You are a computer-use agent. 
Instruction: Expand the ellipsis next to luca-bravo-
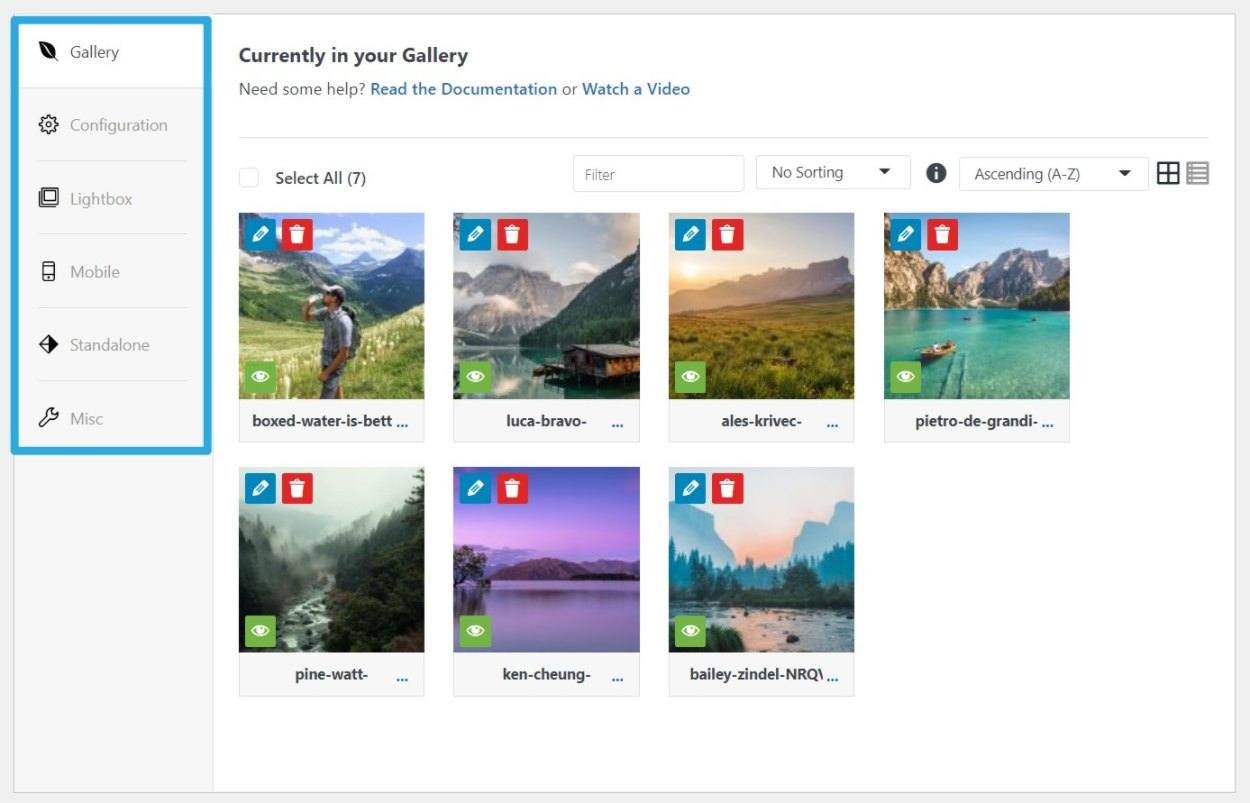tap(617, 424)
